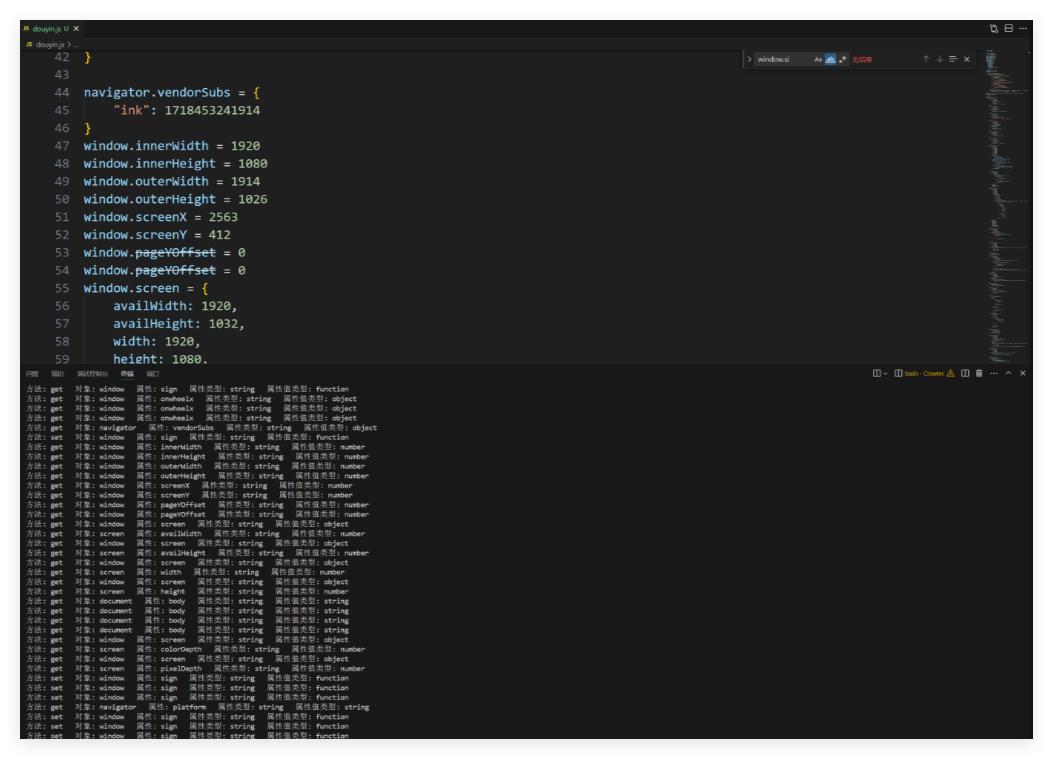Go to next find match
The image size is (1053, 759).
point(940,59)
